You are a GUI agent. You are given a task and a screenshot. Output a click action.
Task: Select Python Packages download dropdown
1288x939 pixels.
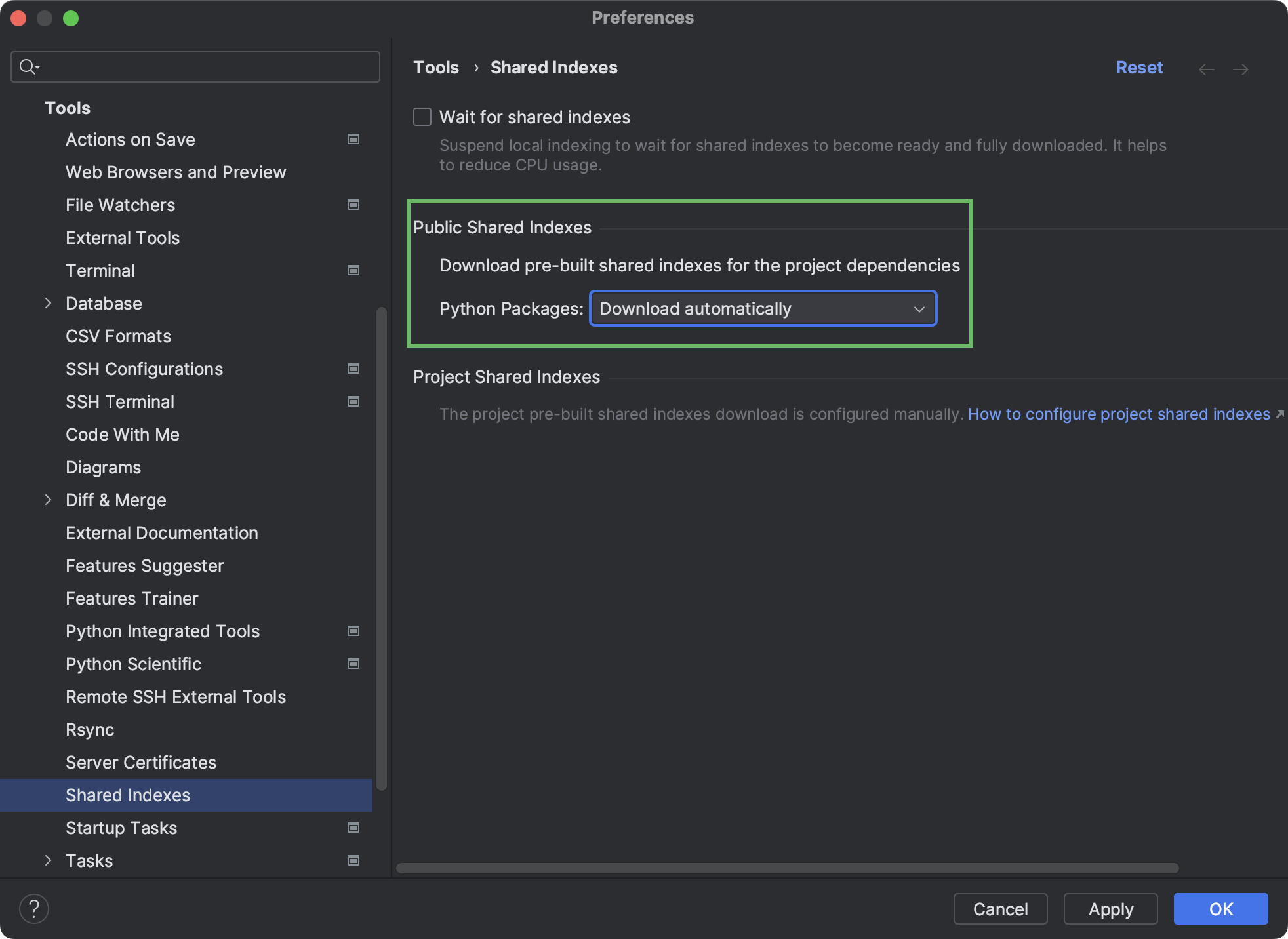[x=763, y=308]
